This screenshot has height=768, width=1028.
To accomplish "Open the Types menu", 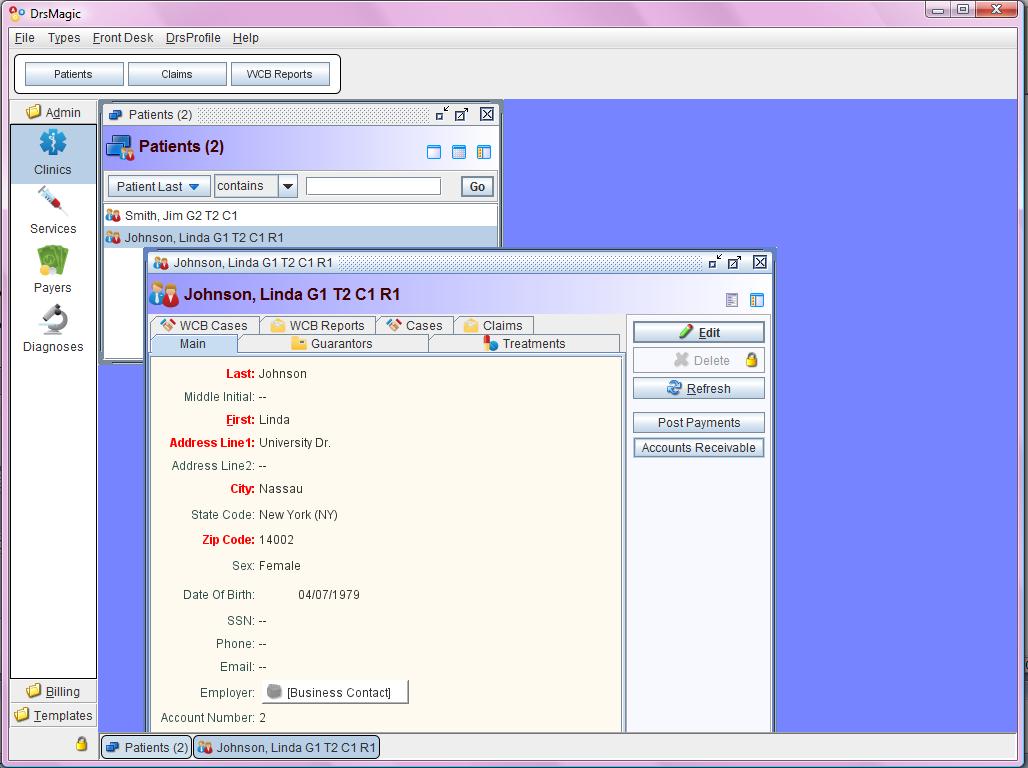I will 64,37.
